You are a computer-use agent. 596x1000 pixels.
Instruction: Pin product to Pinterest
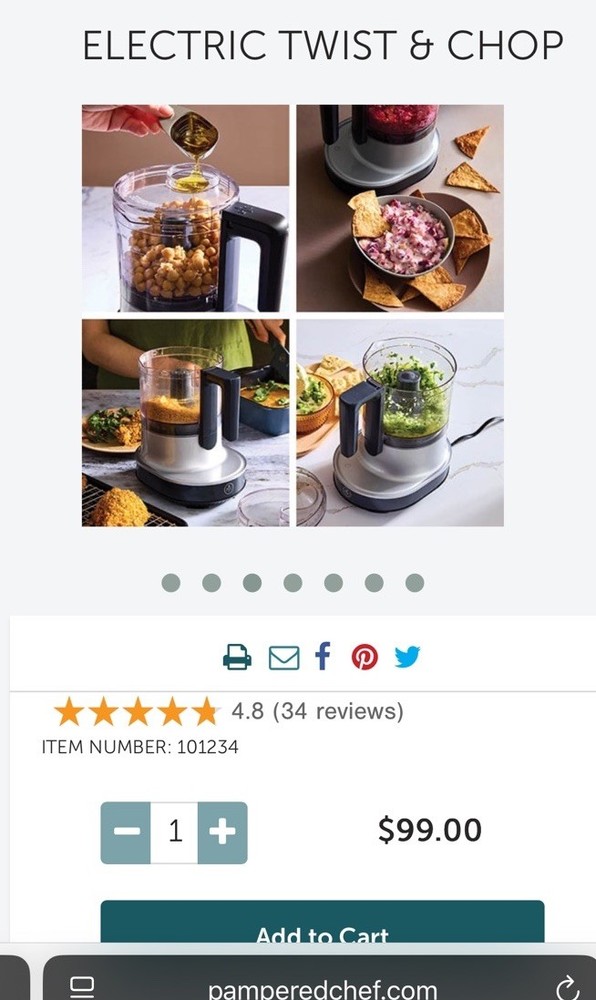pyautogui.click(x=365, y=657)
